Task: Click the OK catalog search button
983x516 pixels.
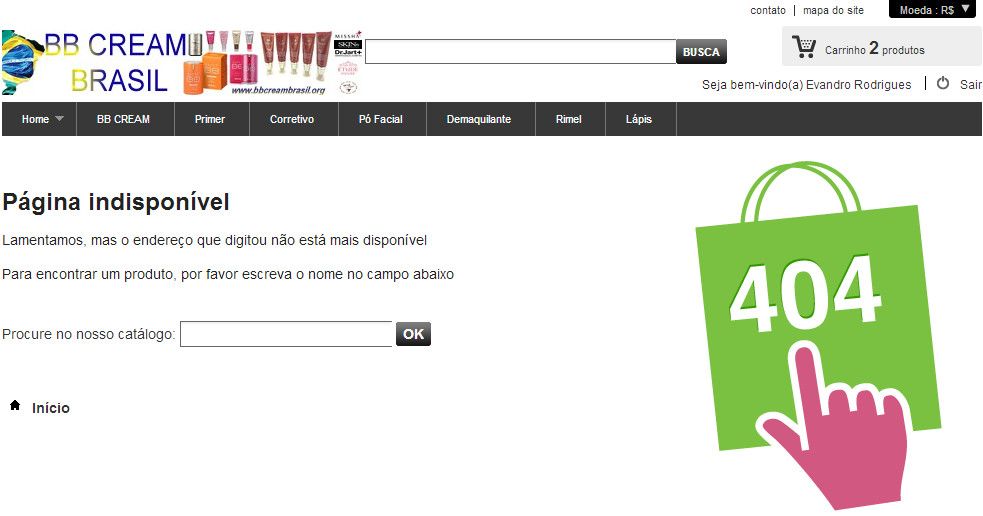Action: point(413,334)
